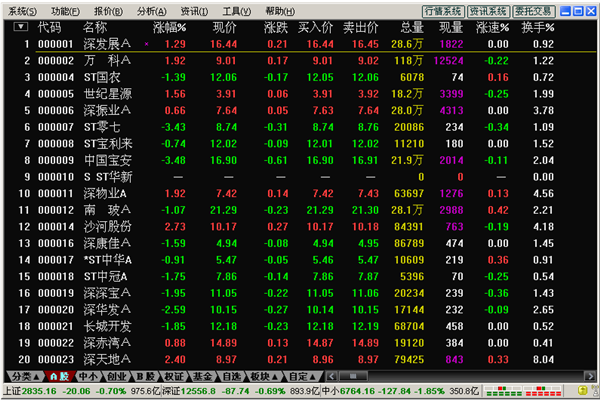
Task: Switch to 行情系统 button
Action: click(443, 11)
